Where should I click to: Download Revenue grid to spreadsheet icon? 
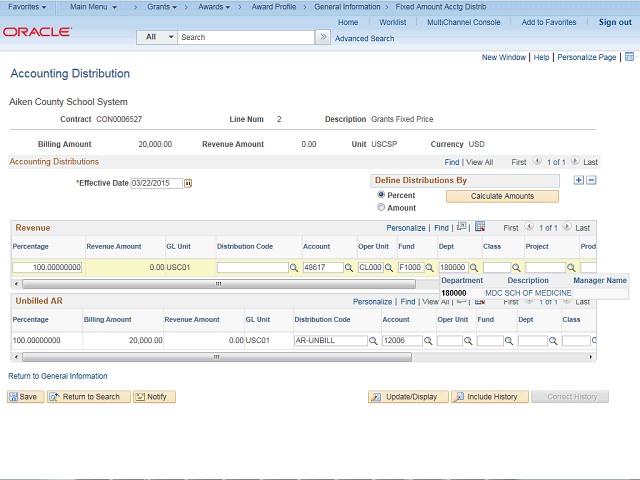pos(480,227)
